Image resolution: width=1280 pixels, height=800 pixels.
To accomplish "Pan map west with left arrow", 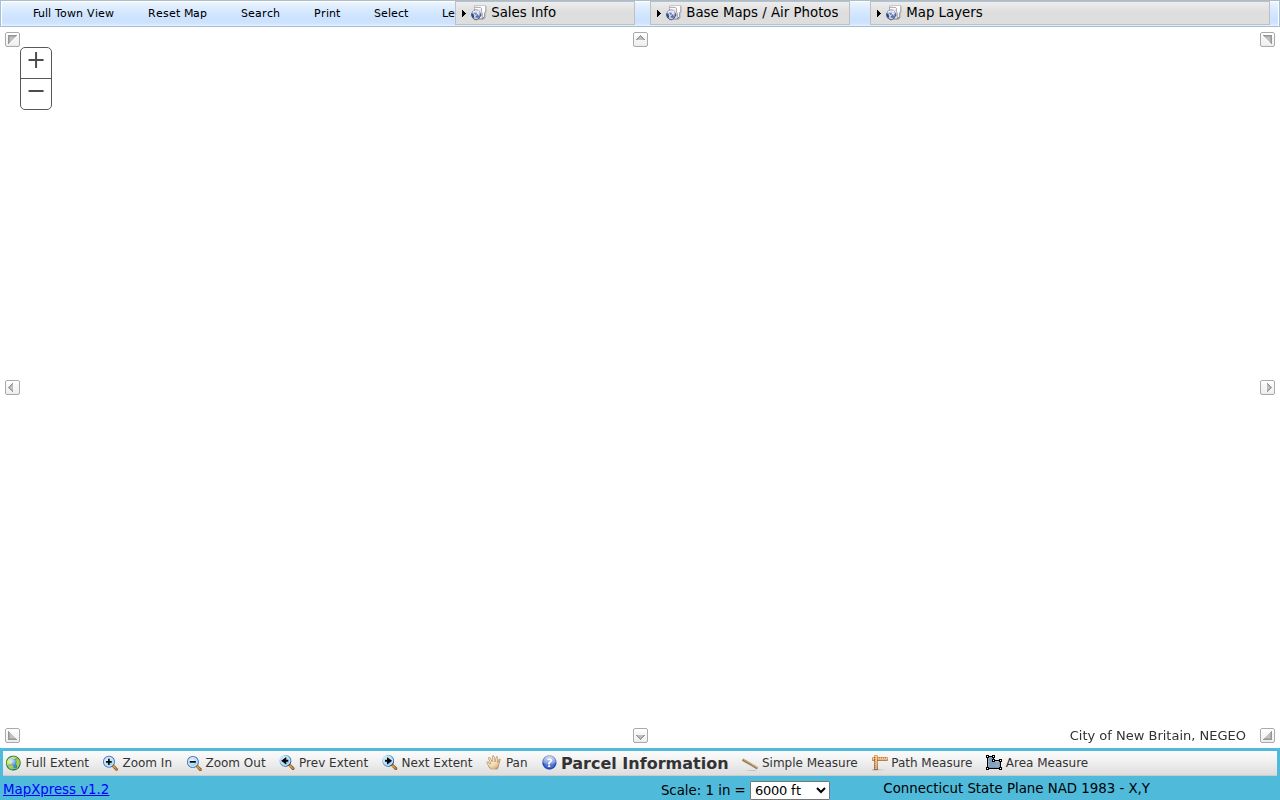I will point(12,387).
